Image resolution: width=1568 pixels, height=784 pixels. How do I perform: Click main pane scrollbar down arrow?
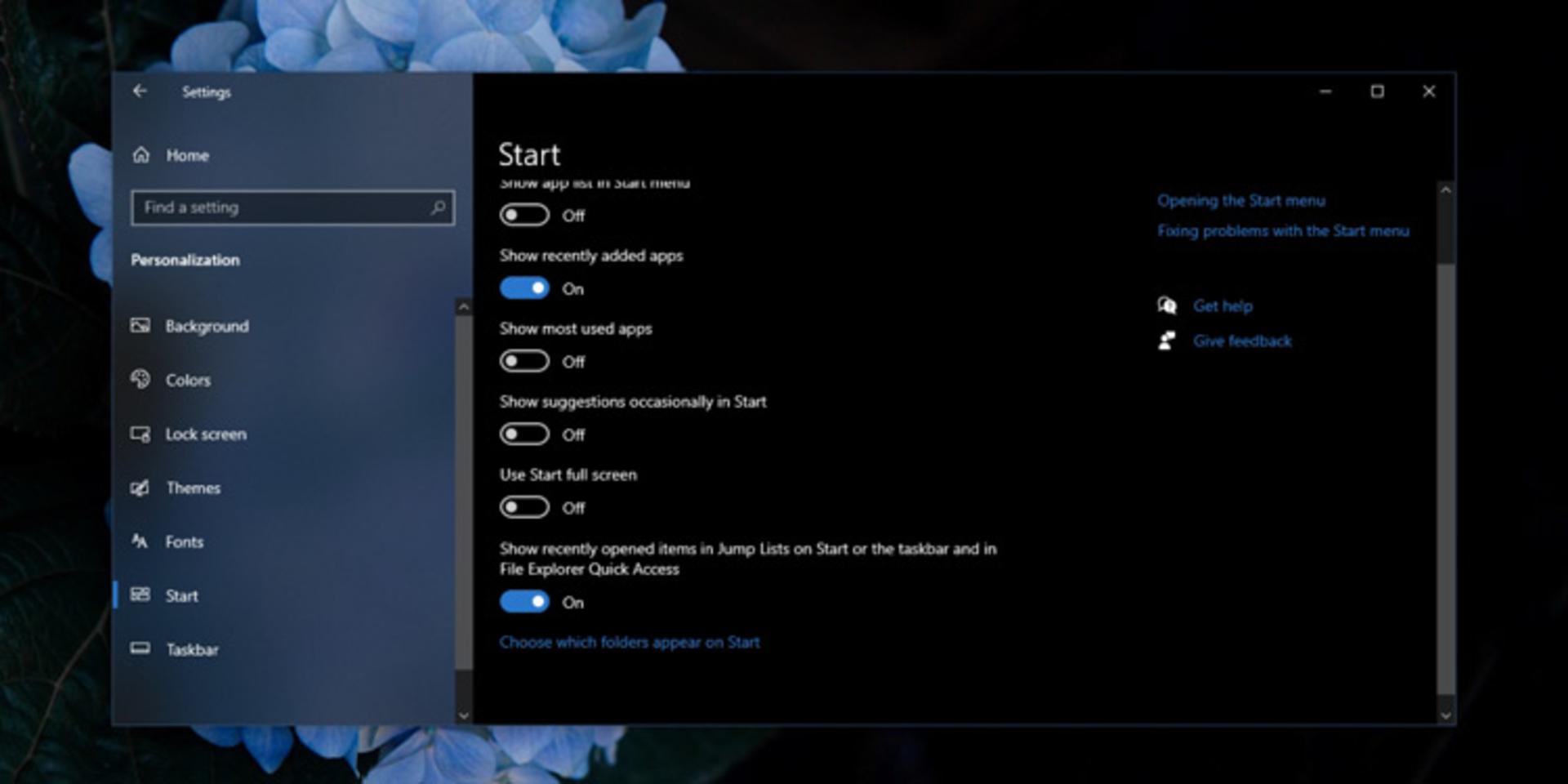(1445, 715)
